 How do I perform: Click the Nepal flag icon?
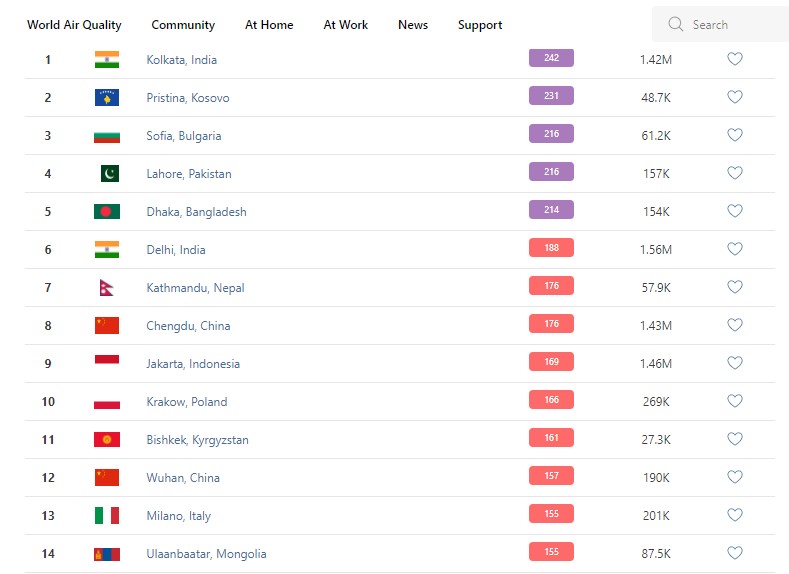click(106, 288)
